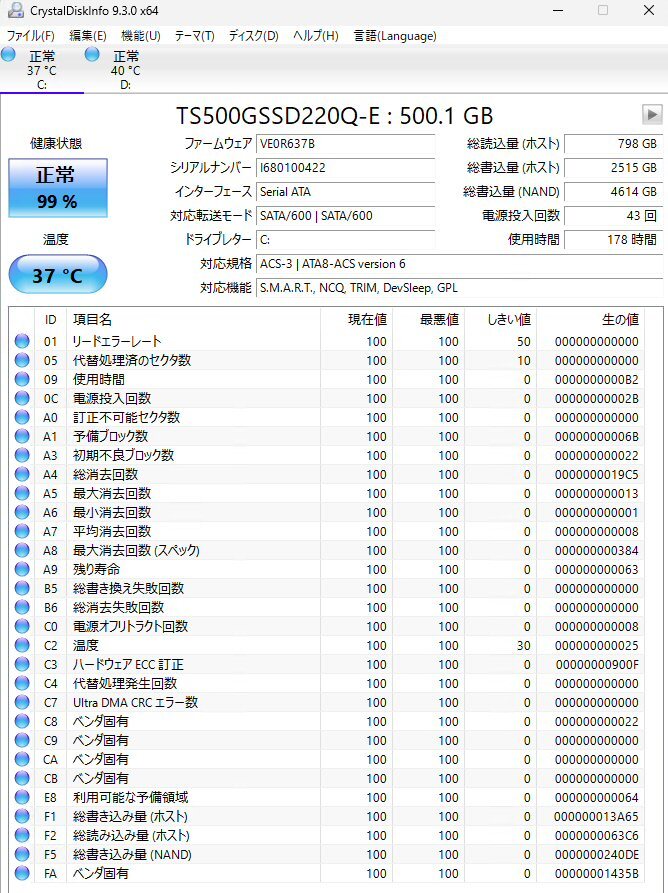This screenshot has width=668, height=893.
Task: Click the status icon for row 01 リードエラーレート
Action: click(22, 341)
